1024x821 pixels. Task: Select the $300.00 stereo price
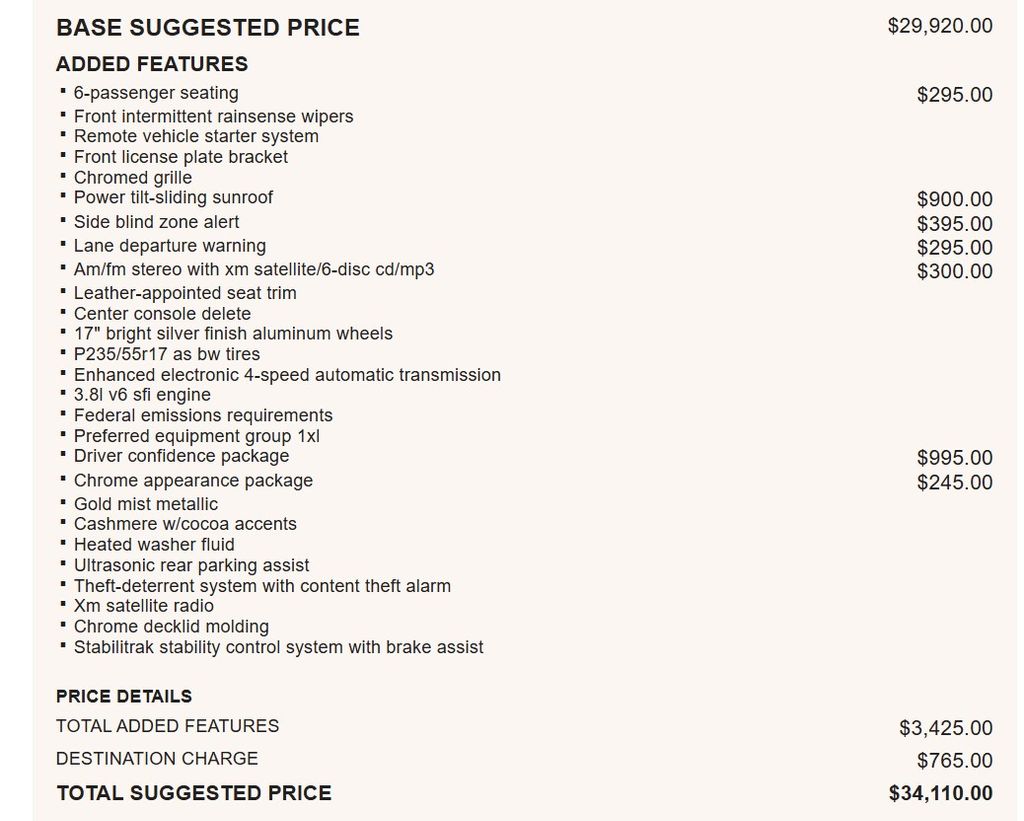coord(954,271)
